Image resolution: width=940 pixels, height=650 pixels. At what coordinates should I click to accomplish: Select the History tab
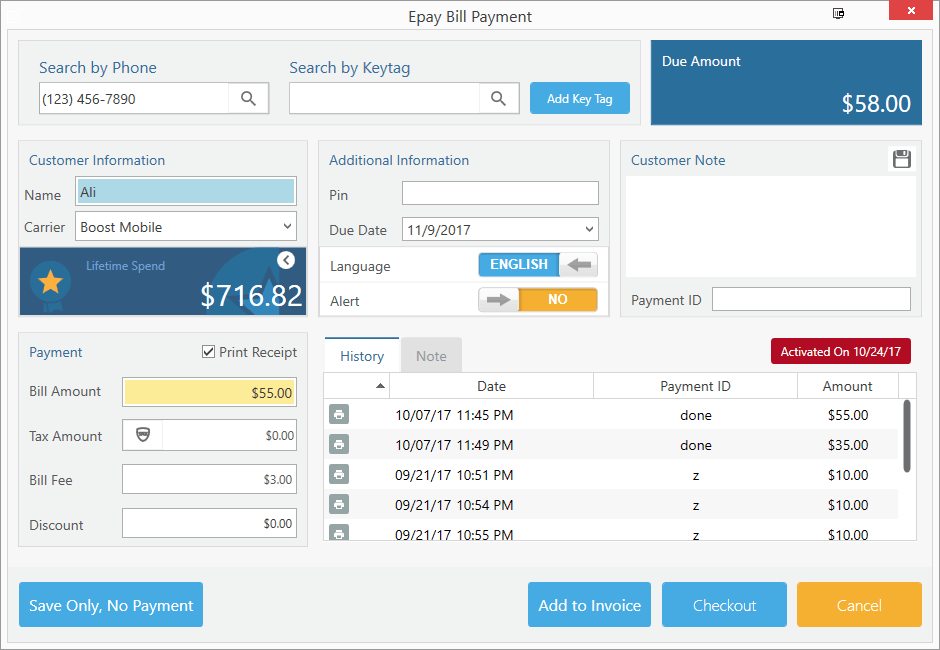coord(361,356)
